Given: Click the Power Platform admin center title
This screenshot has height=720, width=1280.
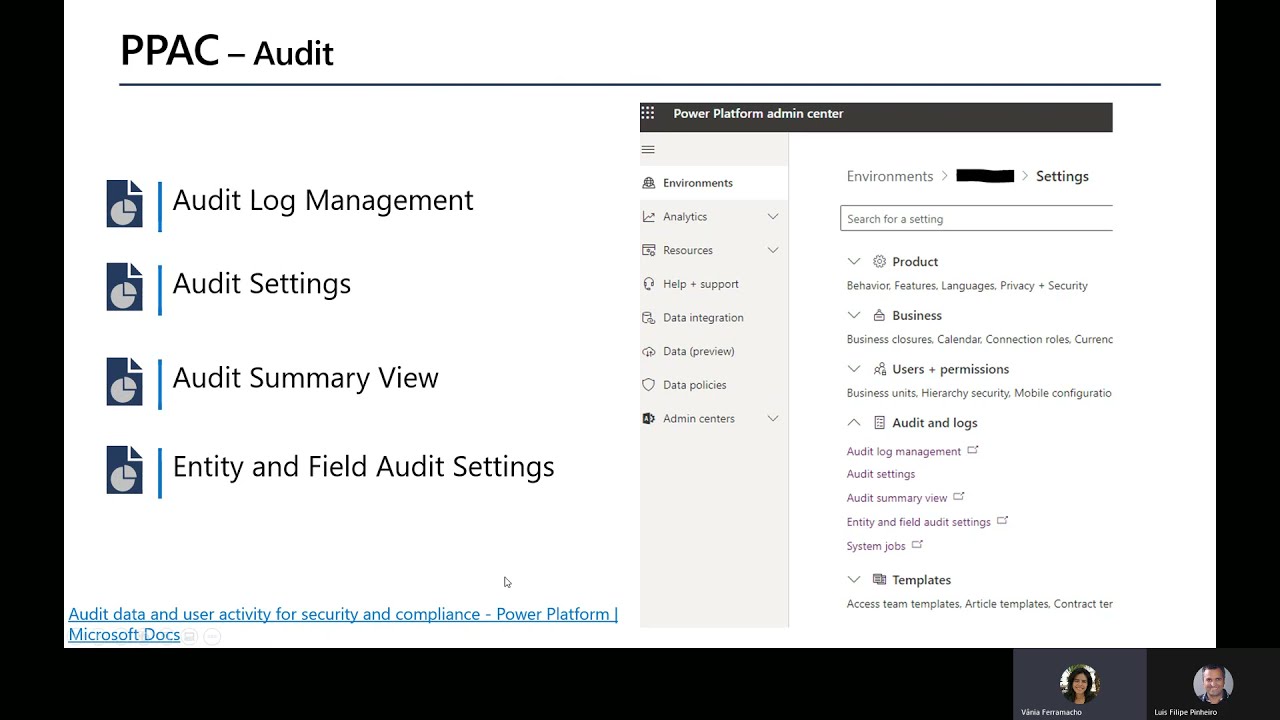Looking at the screenshot, I should click(x=758, y=113).
